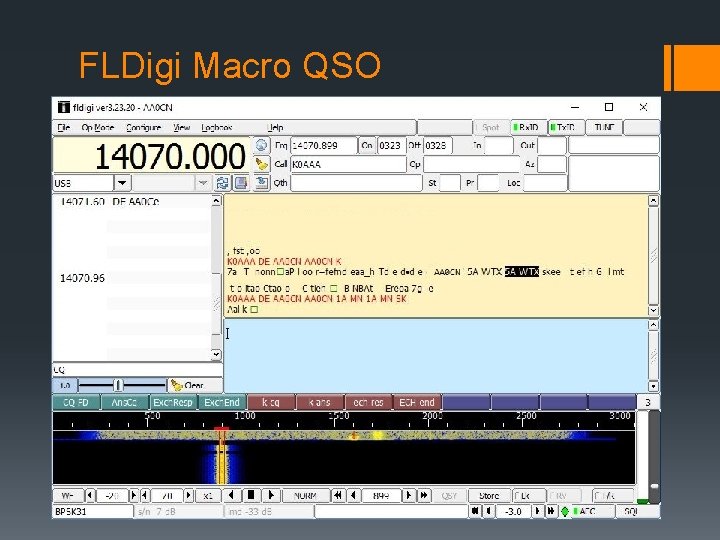Click the waterfall red cursor marker

pyautogui.click(x=221, y=429)
